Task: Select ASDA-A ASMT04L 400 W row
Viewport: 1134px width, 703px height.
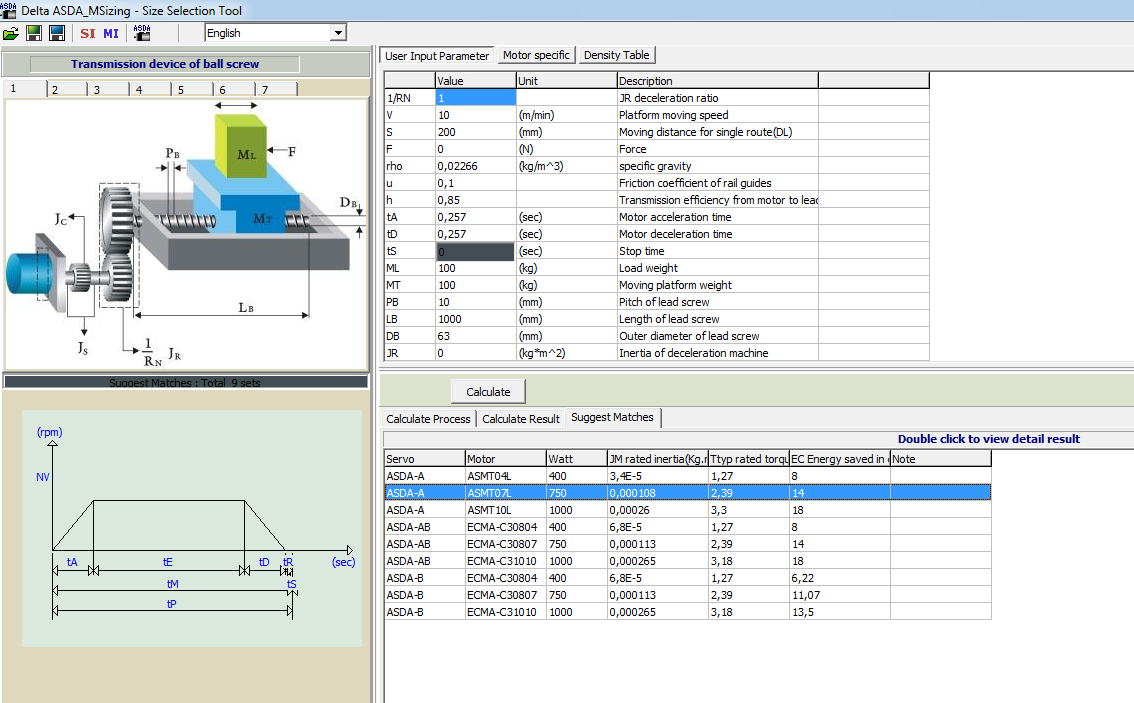Action: coord(688,476)
